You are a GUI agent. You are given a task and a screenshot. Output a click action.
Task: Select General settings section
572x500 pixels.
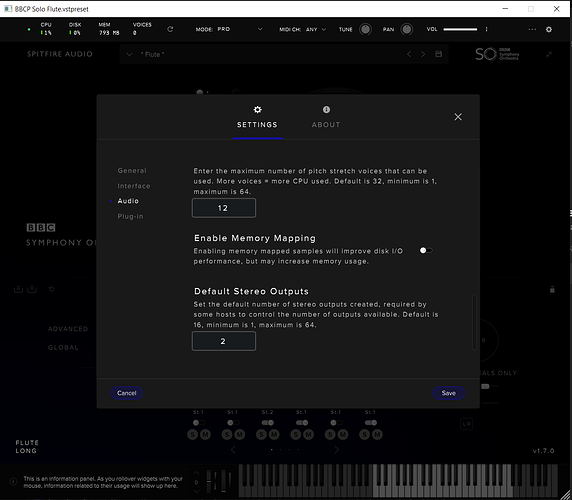[x=132, y=170]
